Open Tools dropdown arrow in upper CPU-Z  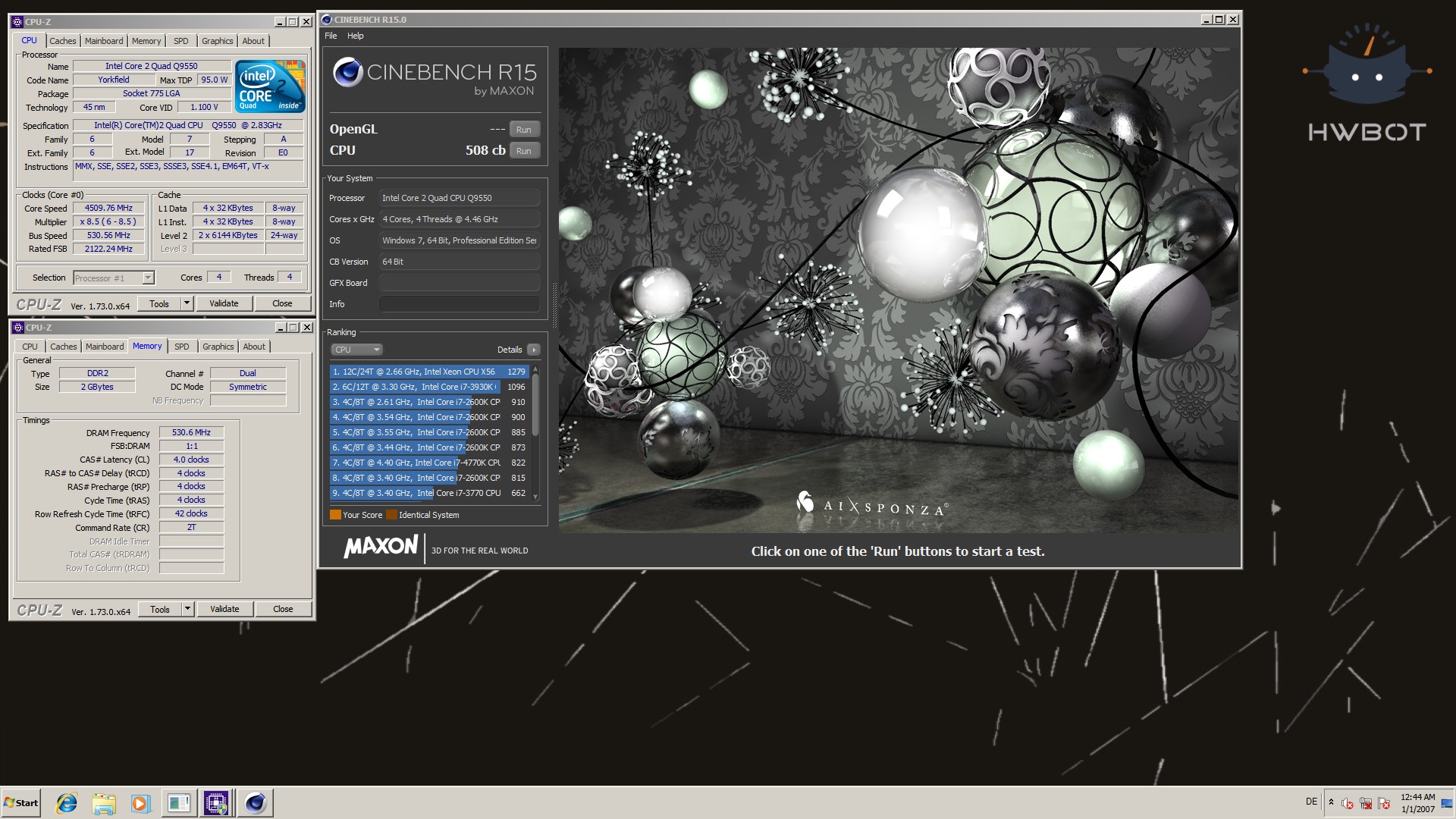click(187, 303)
